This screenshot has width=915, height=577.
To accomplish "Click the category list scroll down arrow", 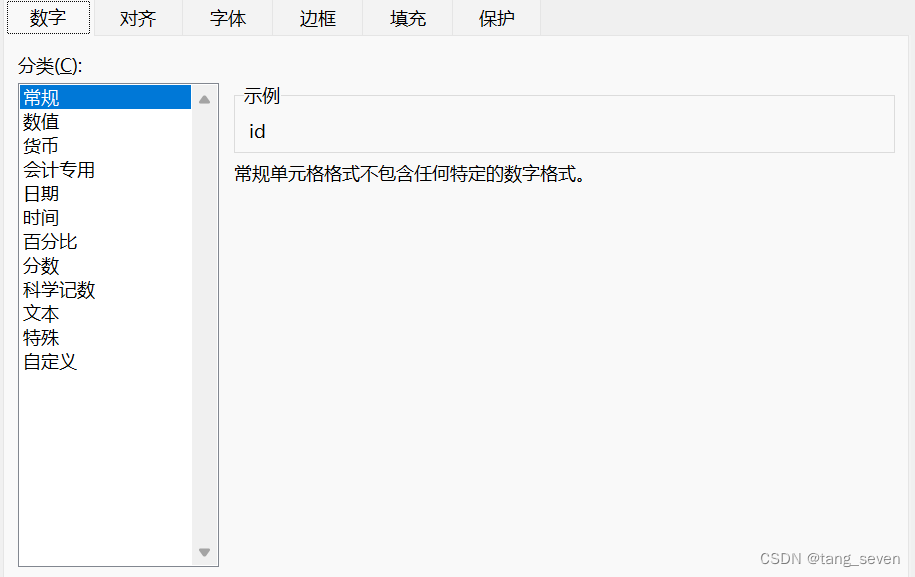I will click(x=204, y=552).
